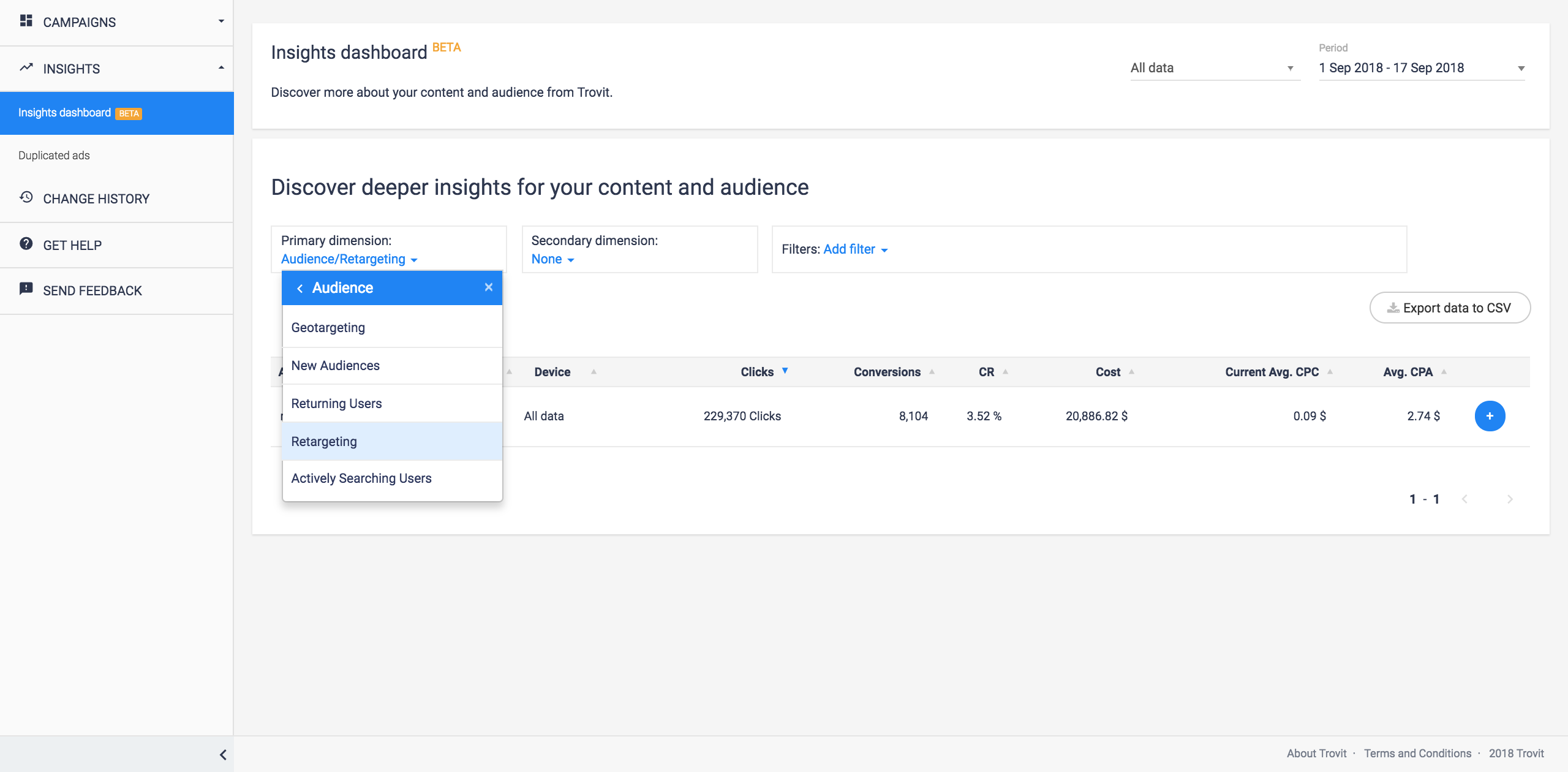The height and width of the screenshot is (772, 1568).
Task: Click the Insights trend line icon
Action: [x=26, y=68]
